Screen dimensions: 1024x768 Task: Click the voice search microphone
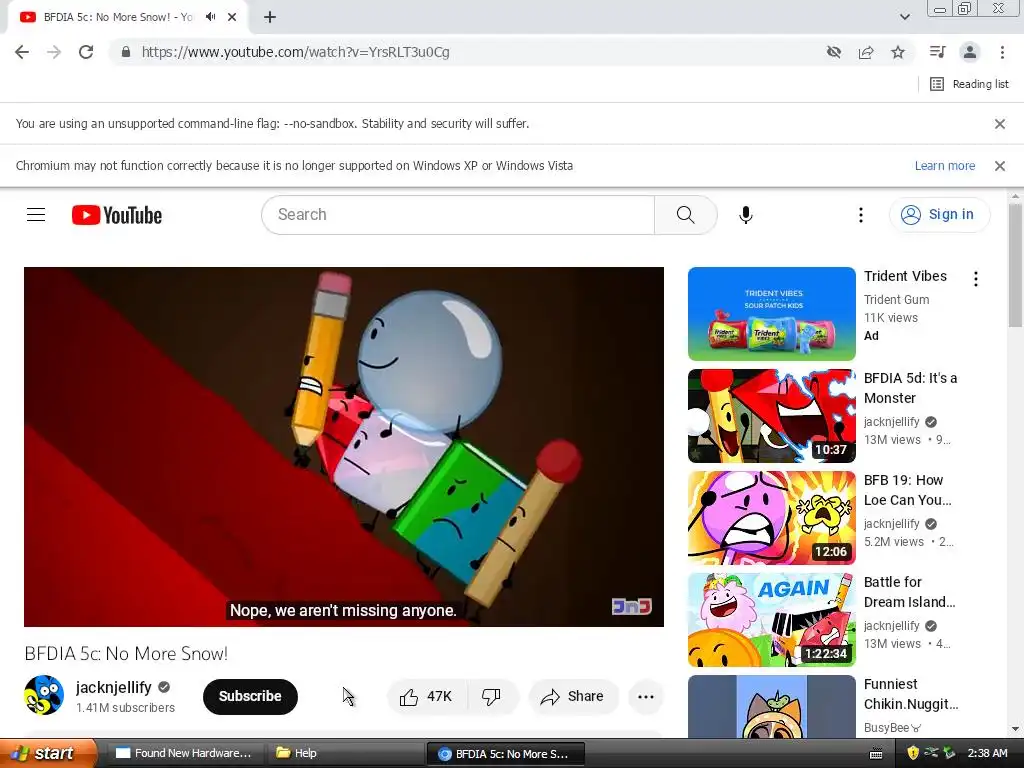click(745, 215)
